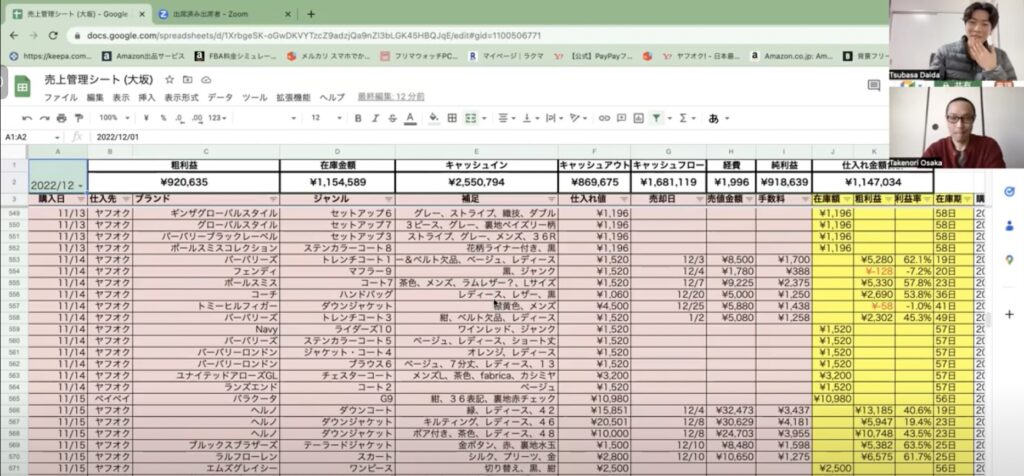Open Google Sheets home icon

[22, 87]
